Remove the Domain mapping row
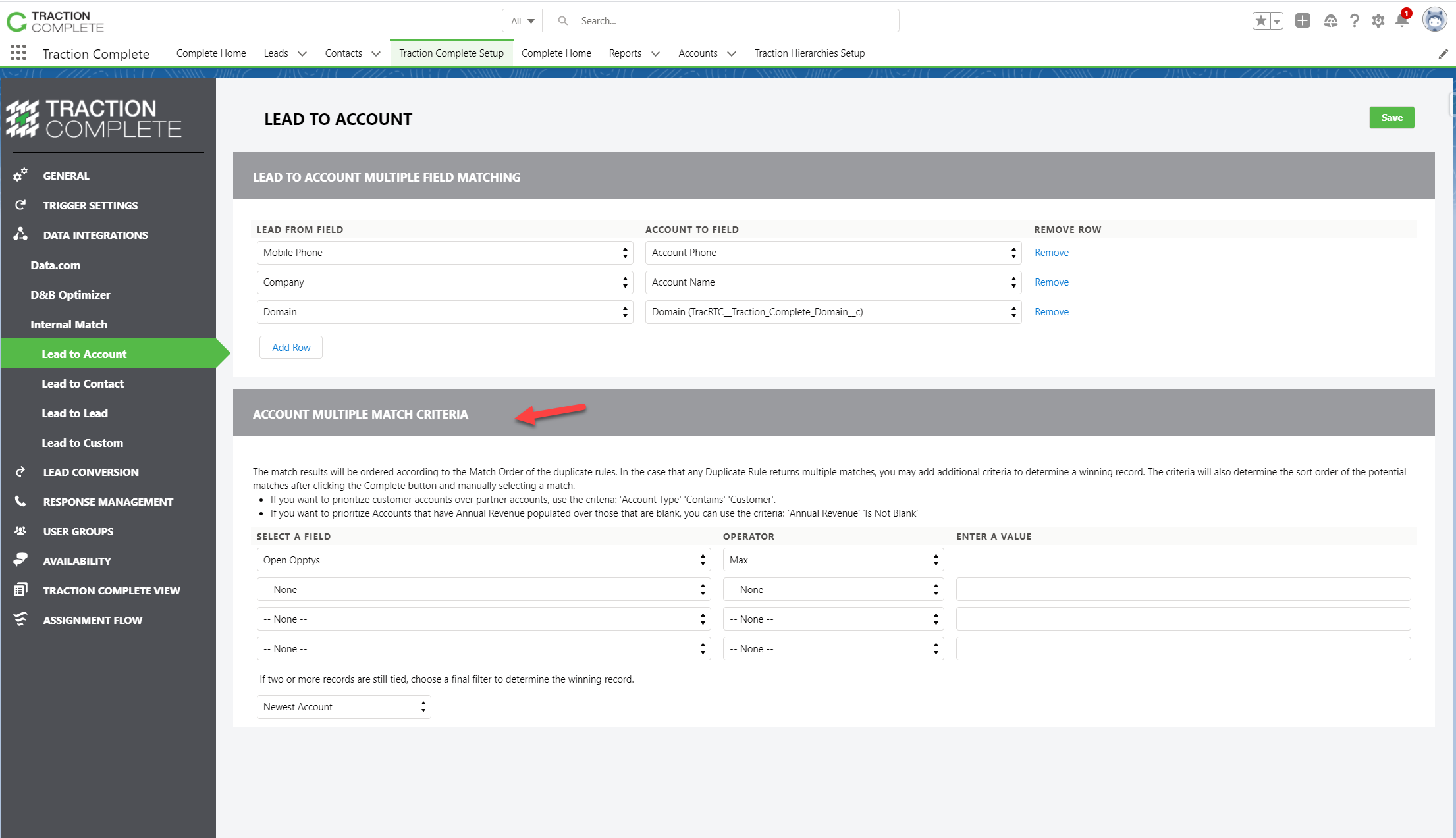This screenshot has height=838, width=1456. pyautogui.click(x=1052, y=312)
